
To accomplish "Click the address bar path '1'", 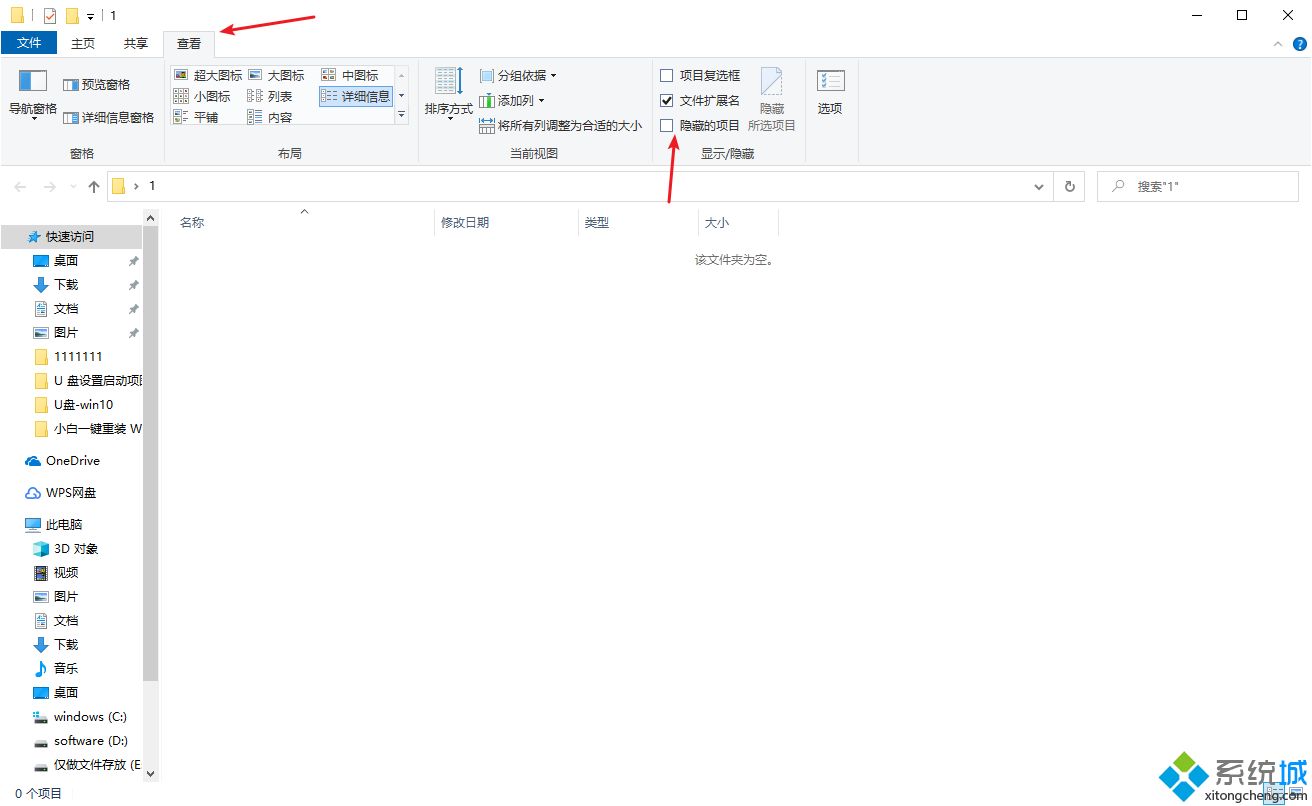I will (152, 186).
